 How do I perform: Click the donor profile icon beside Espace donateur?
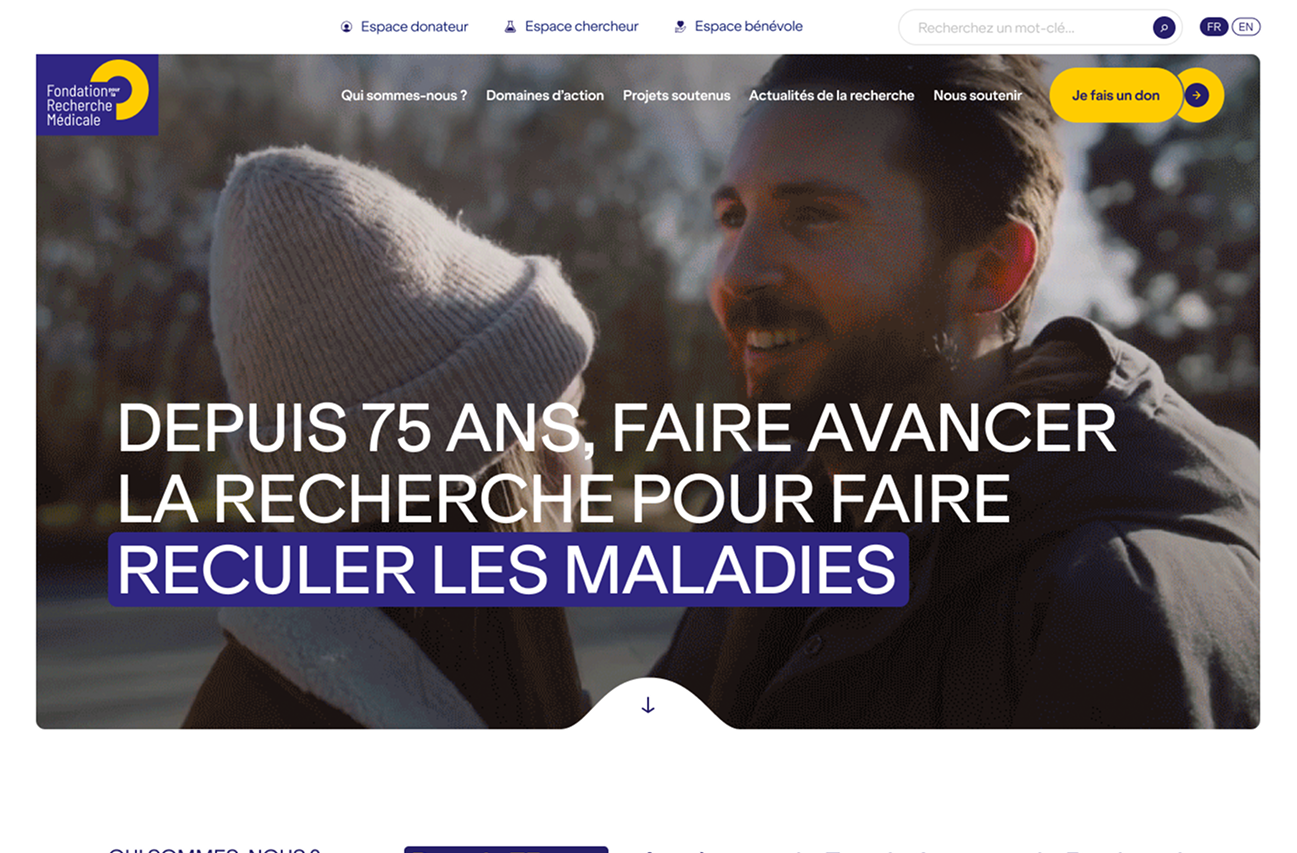click(346, 27)
